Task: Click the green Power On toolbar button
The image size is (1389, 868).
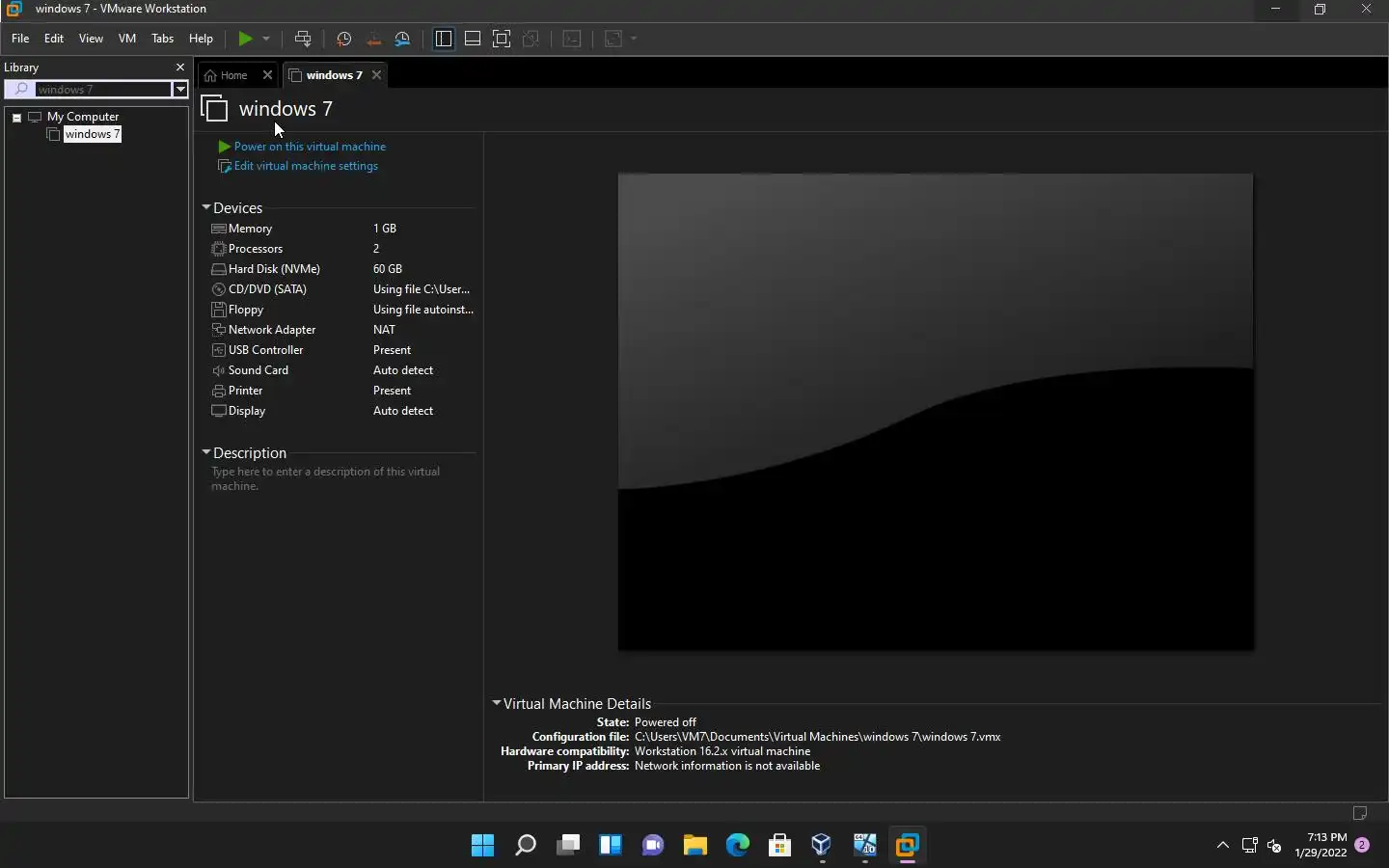Action: click(245, 39)
